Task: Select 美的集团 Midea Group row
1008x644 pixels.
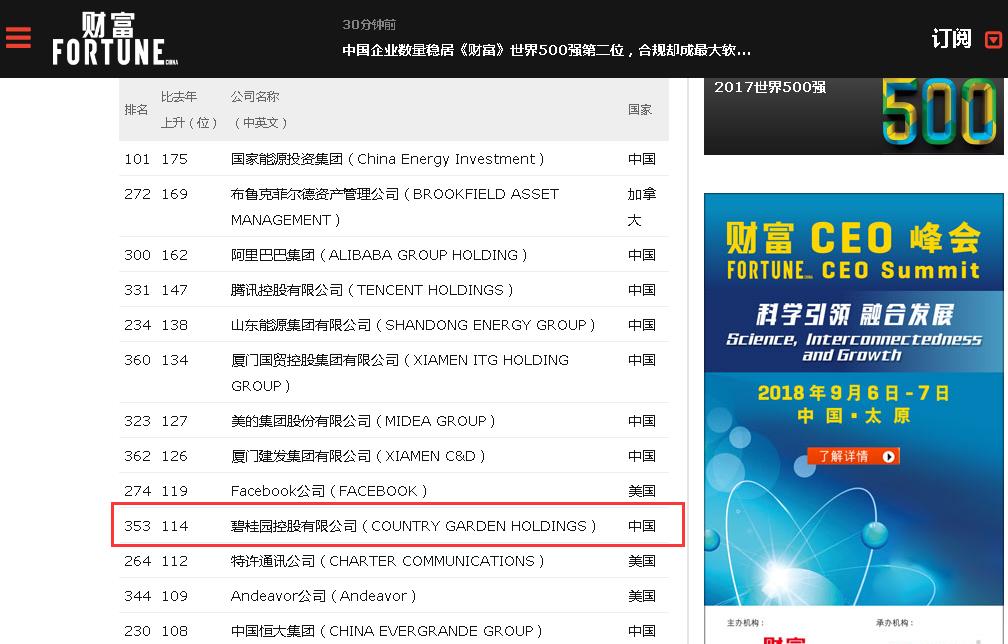Action: [x=394, y=421]
